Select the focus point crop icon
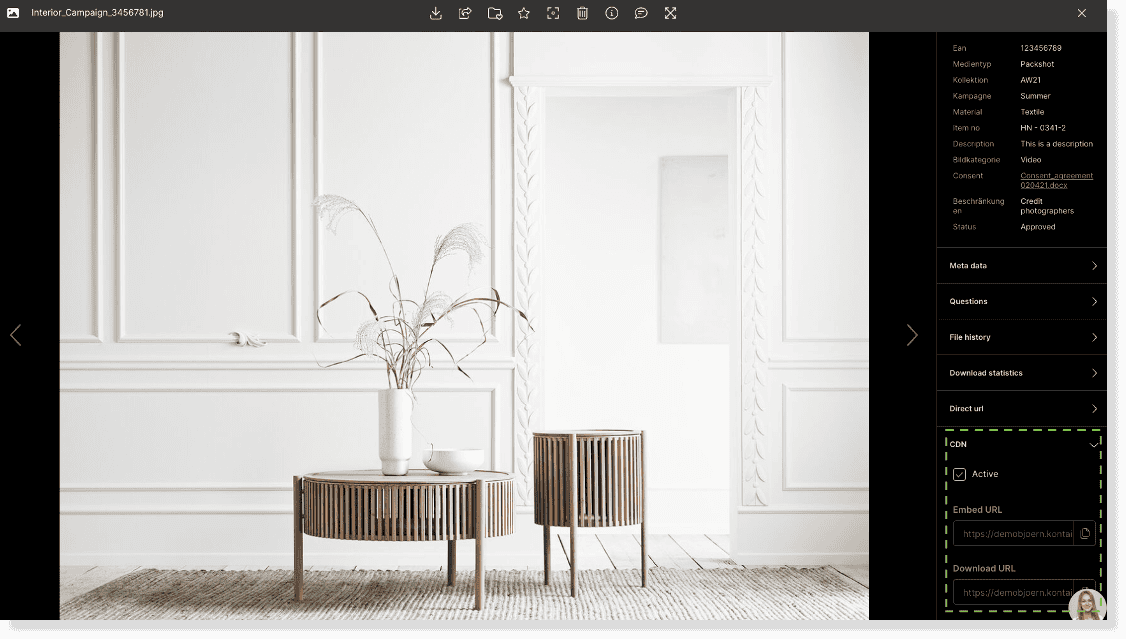 pos(553,13)
